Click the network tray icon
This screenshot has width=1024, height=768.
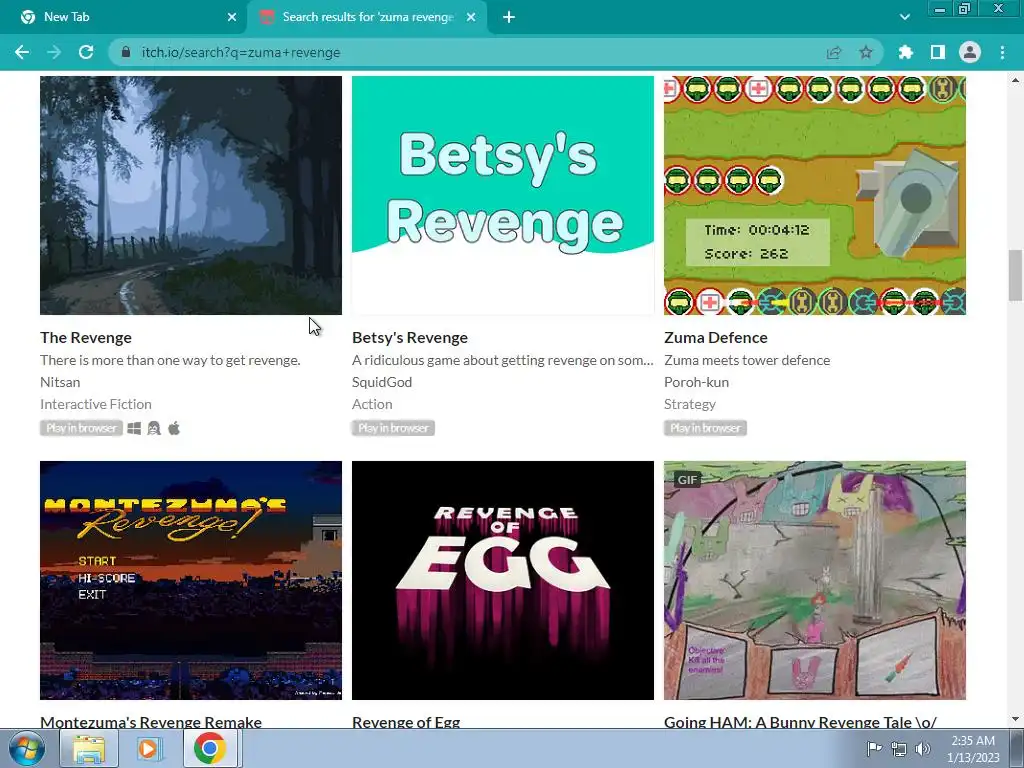[x=899, y=749]
